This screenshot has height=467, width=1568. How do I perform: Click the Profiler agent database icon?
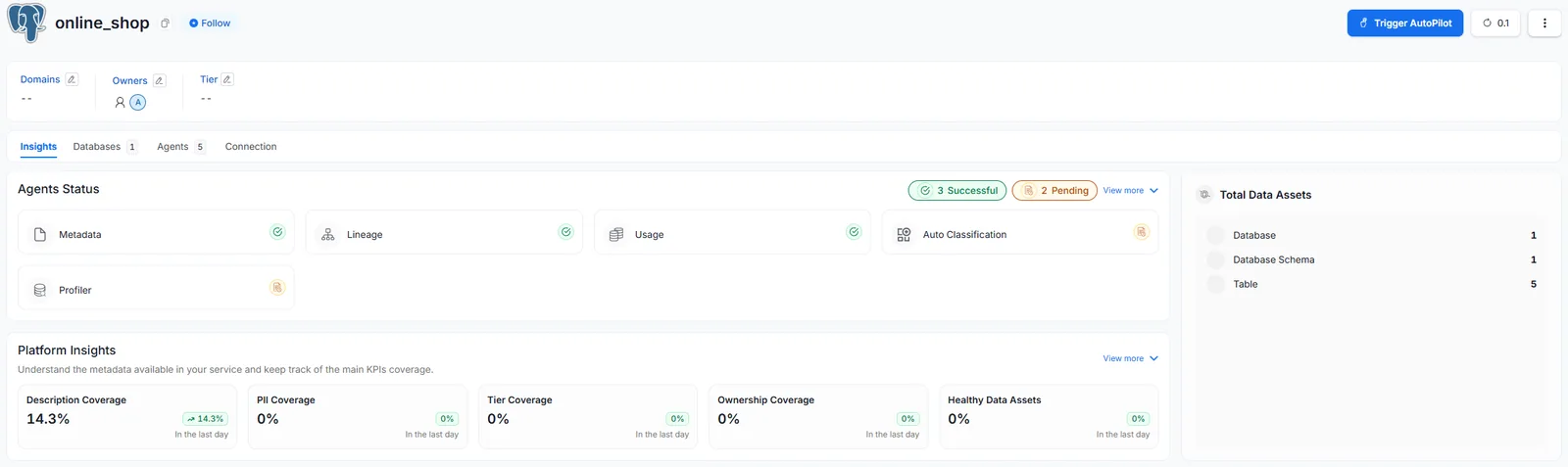click(40, 291)
